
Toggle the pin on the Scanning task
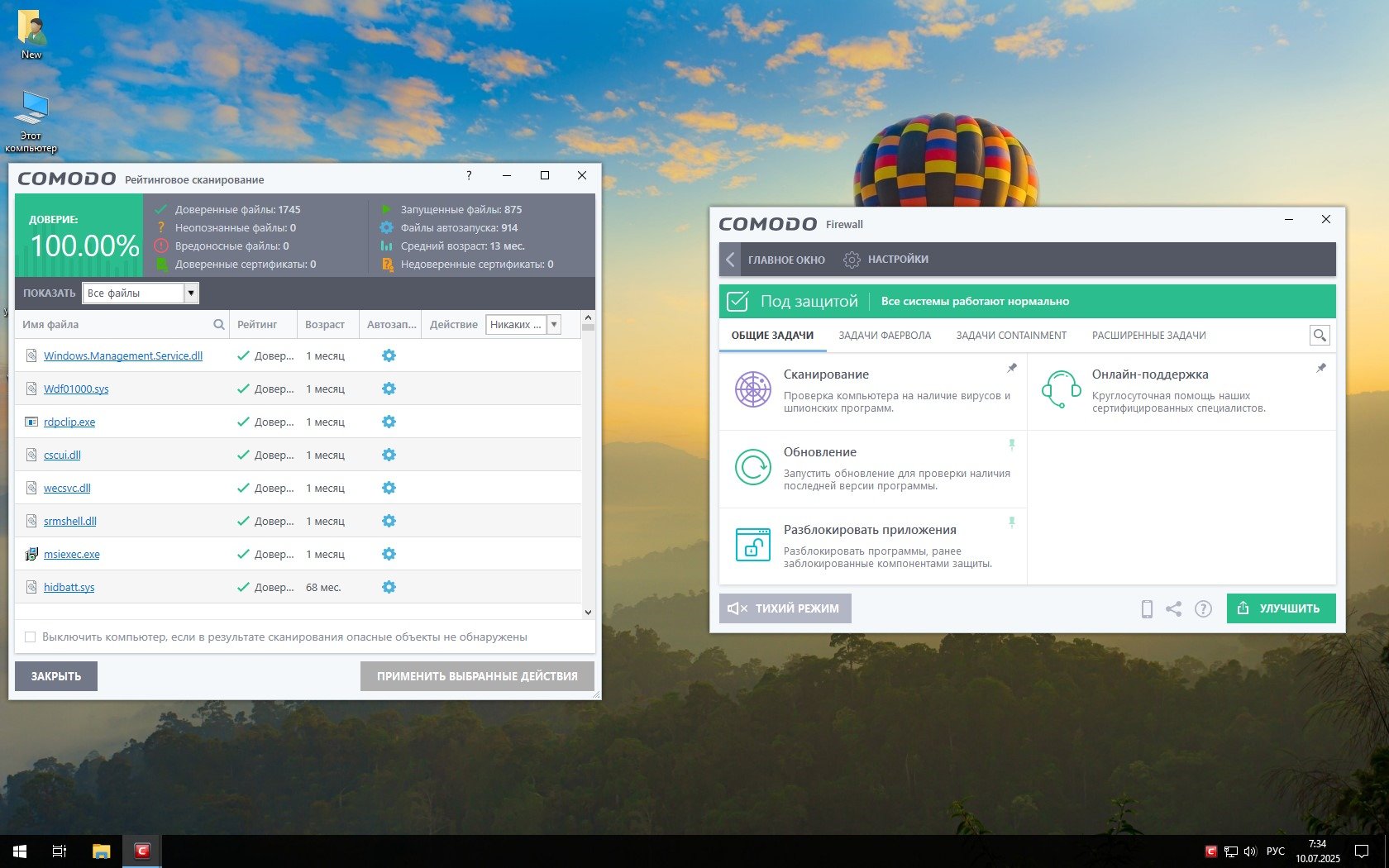coord(1011,368)
